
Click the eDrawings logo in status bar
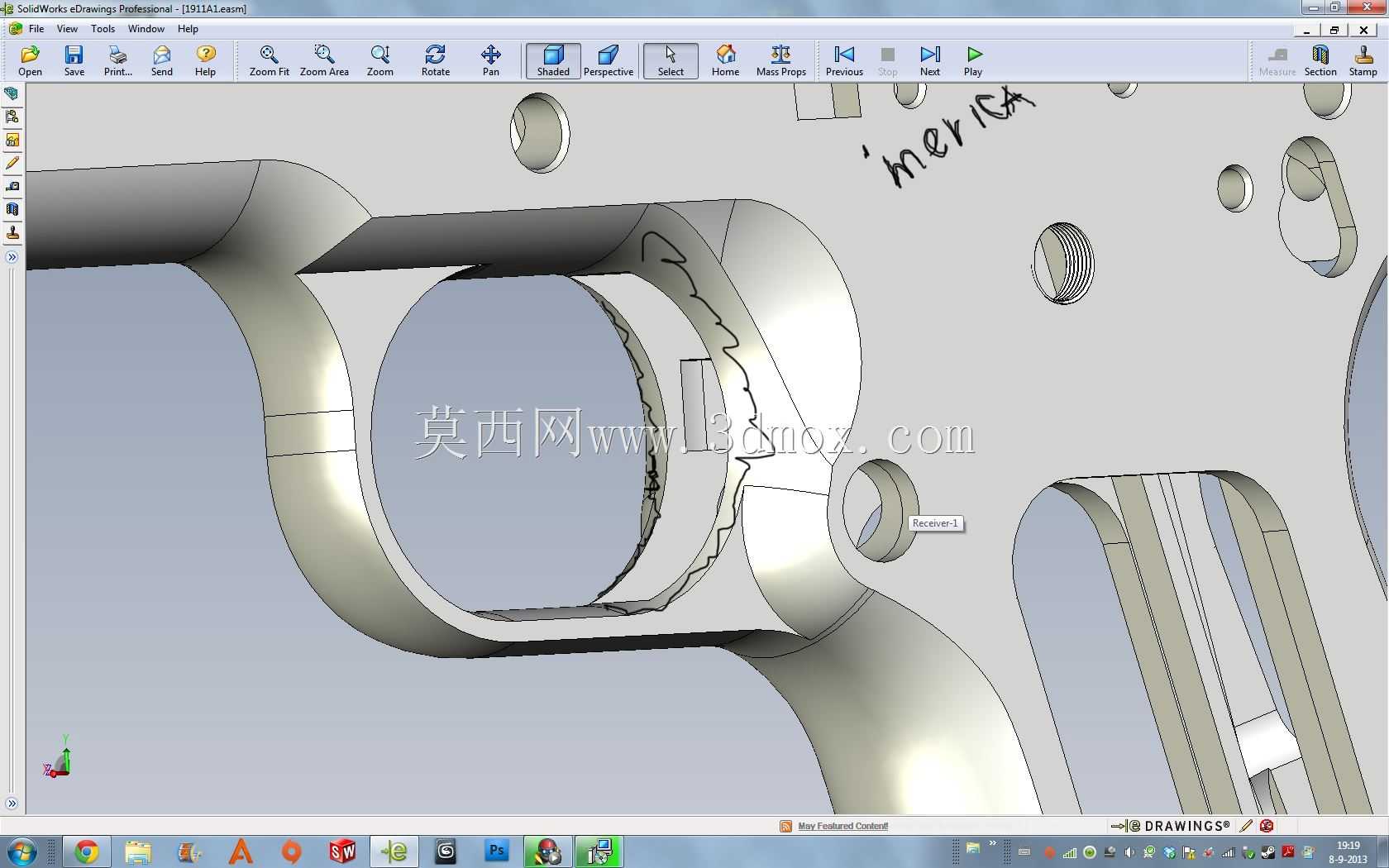pos(1169,826)
